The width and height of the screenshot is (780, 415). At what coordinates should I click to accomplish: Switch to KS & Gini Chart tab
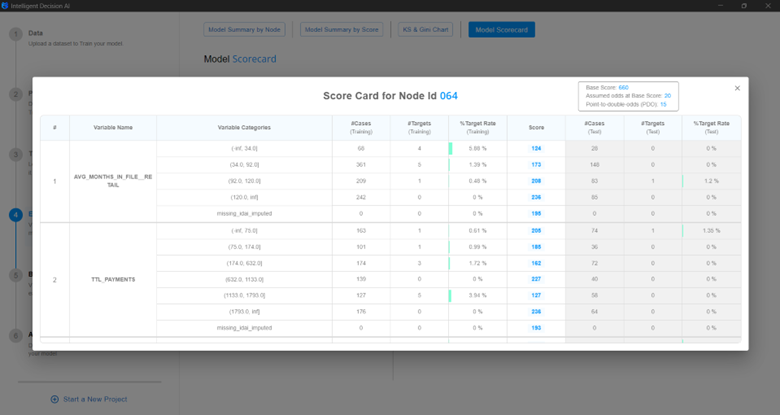[425, 29]
